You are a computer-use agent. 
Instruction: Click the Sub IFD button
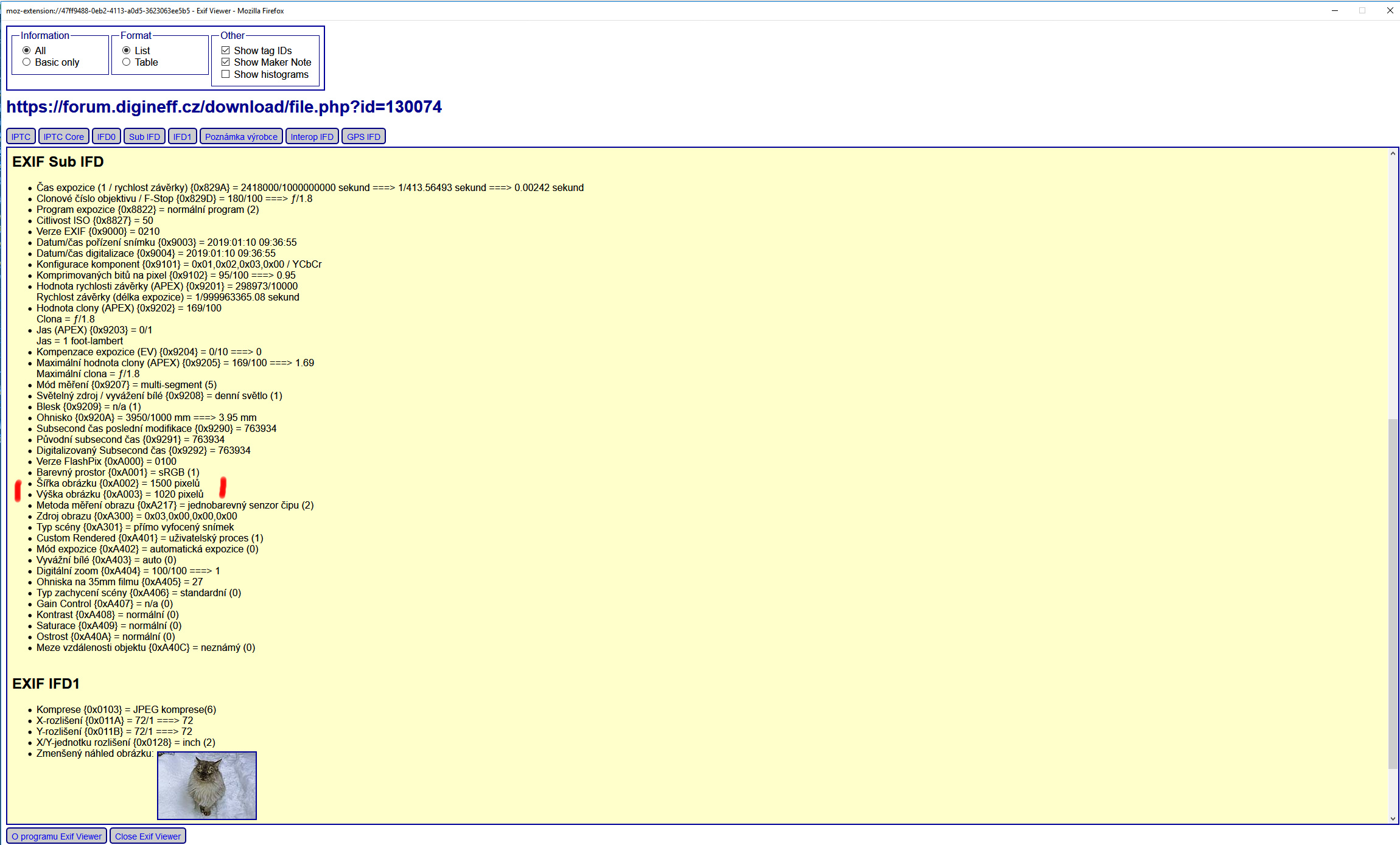[144, 137]
